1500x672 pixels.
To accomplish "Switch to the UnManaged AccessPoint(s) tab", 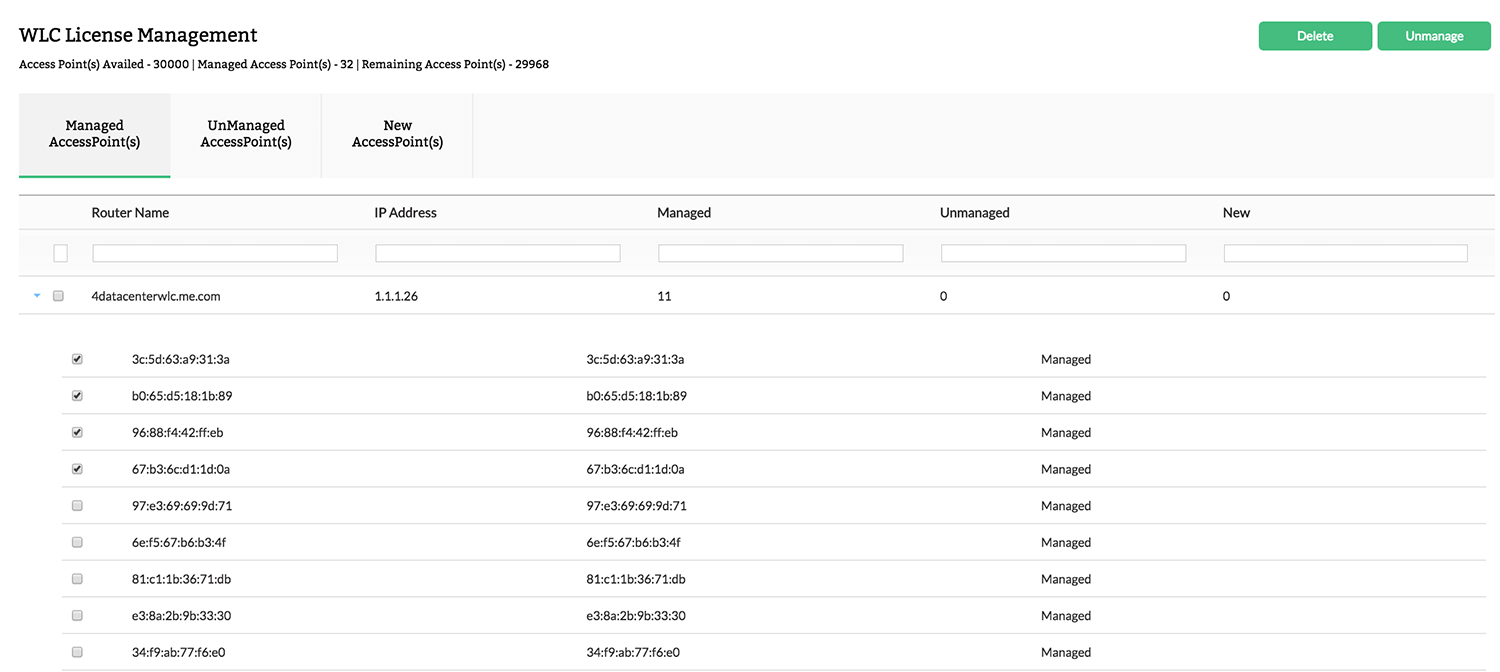I will [x=245, y=133].
